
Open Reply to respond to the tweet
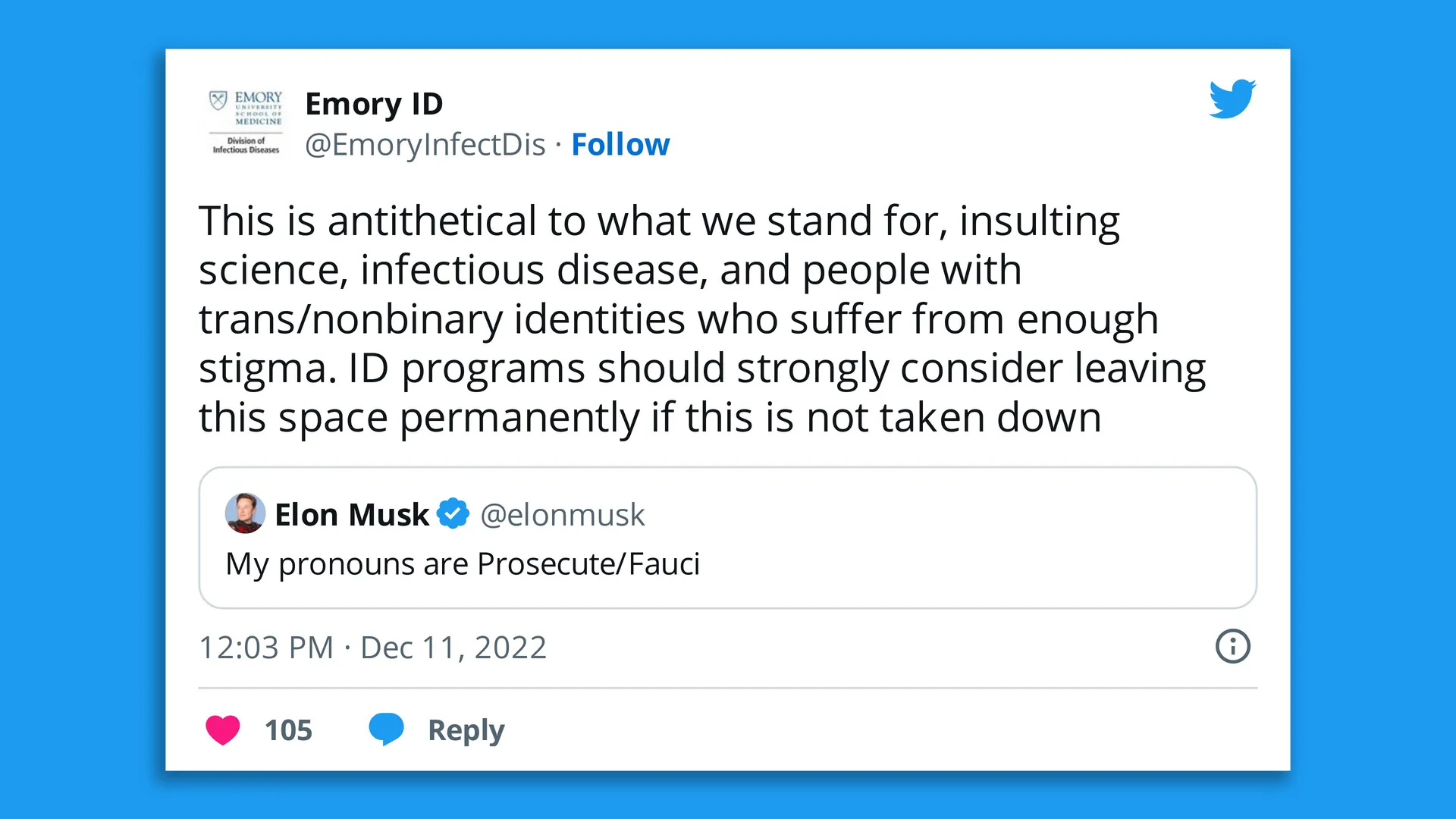(466, 730)
